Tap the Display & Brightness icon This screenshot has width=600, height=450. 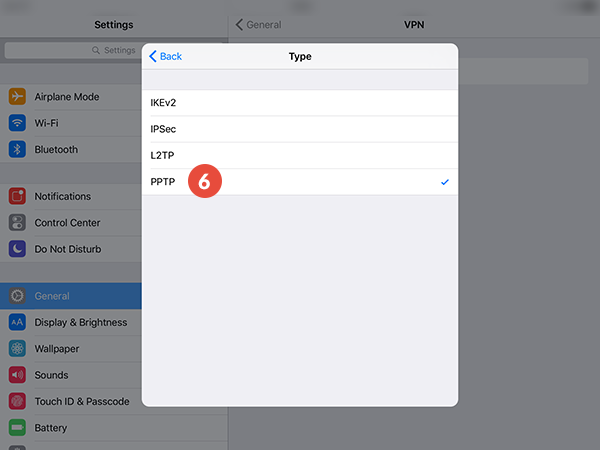pos(17,322)
